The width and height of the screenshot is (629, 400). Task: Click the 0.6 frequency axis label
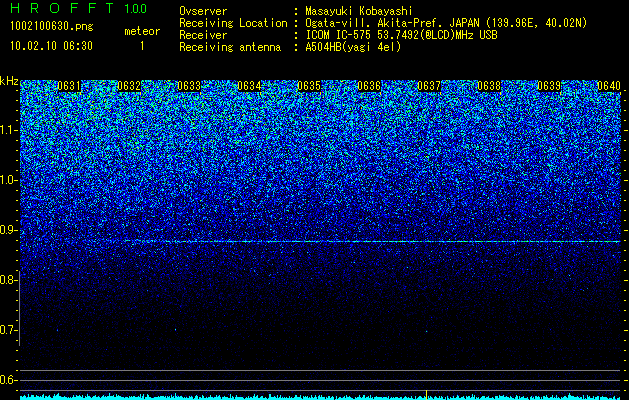8,380
